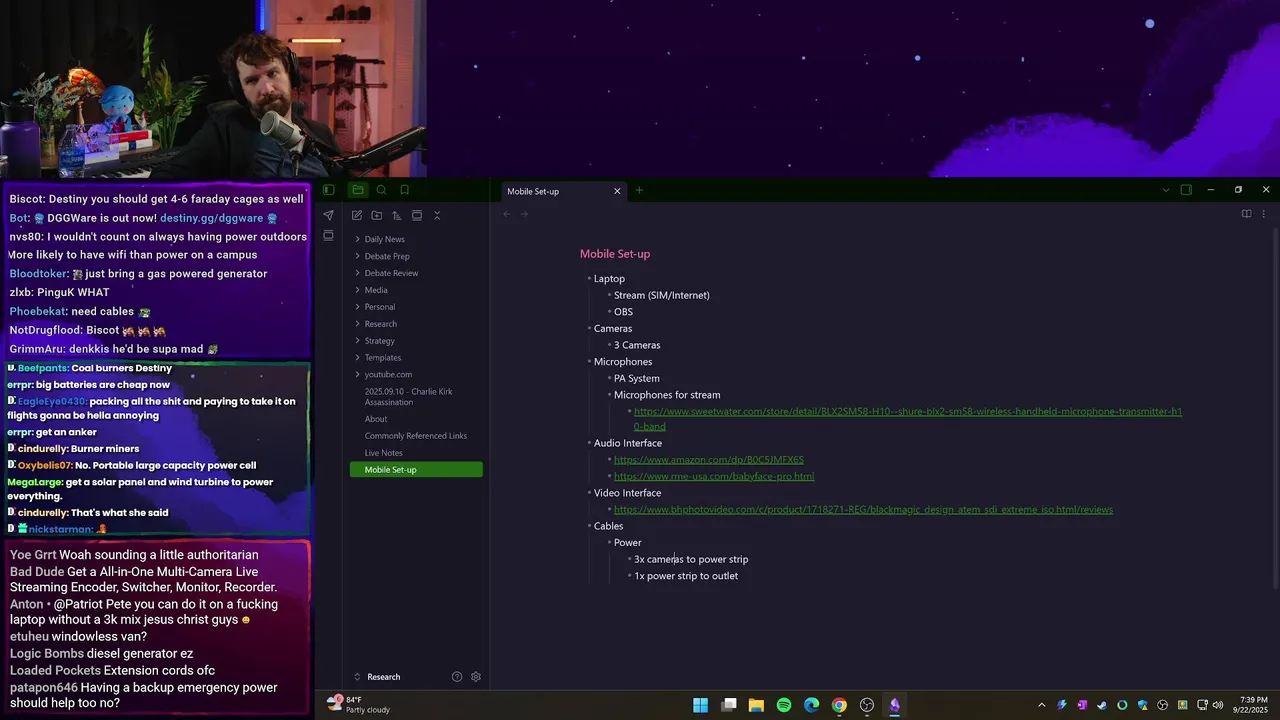This screenshot has height=720, width=1280.
Task: Open OBS Studio from taskbar
Action: tap(867, 705)
